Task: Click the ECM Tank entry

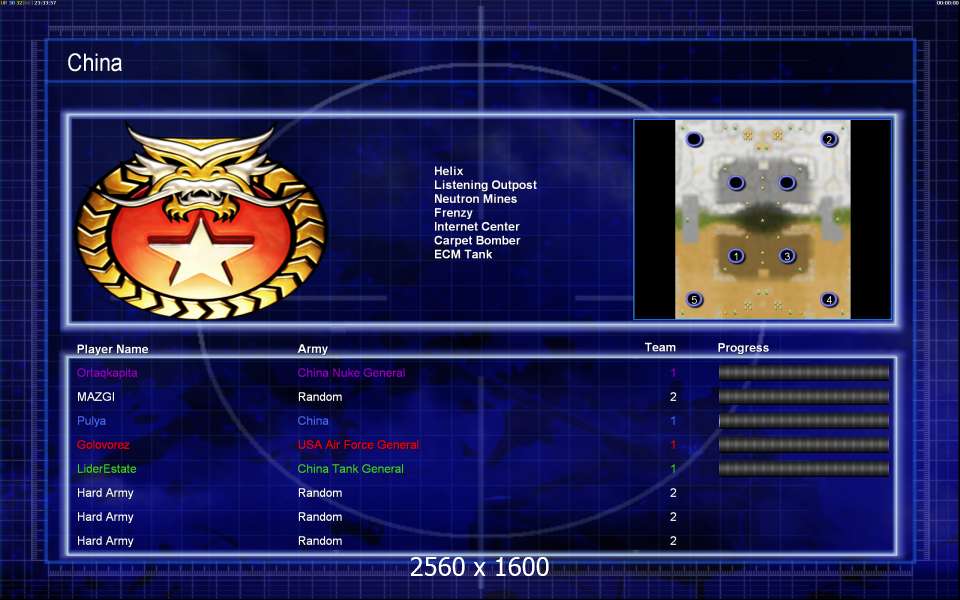Action: tap(463, 254)
